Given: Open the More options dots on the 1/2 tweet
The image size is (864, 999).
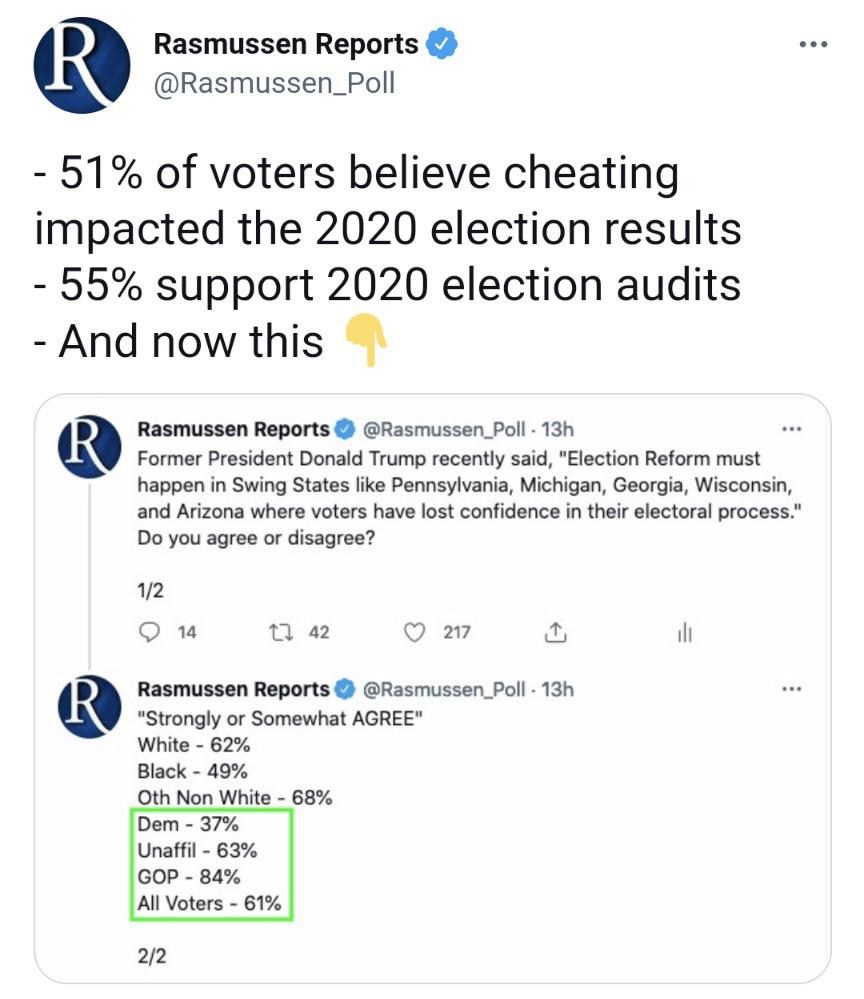Looking at the screenshot, I should 792,430.
